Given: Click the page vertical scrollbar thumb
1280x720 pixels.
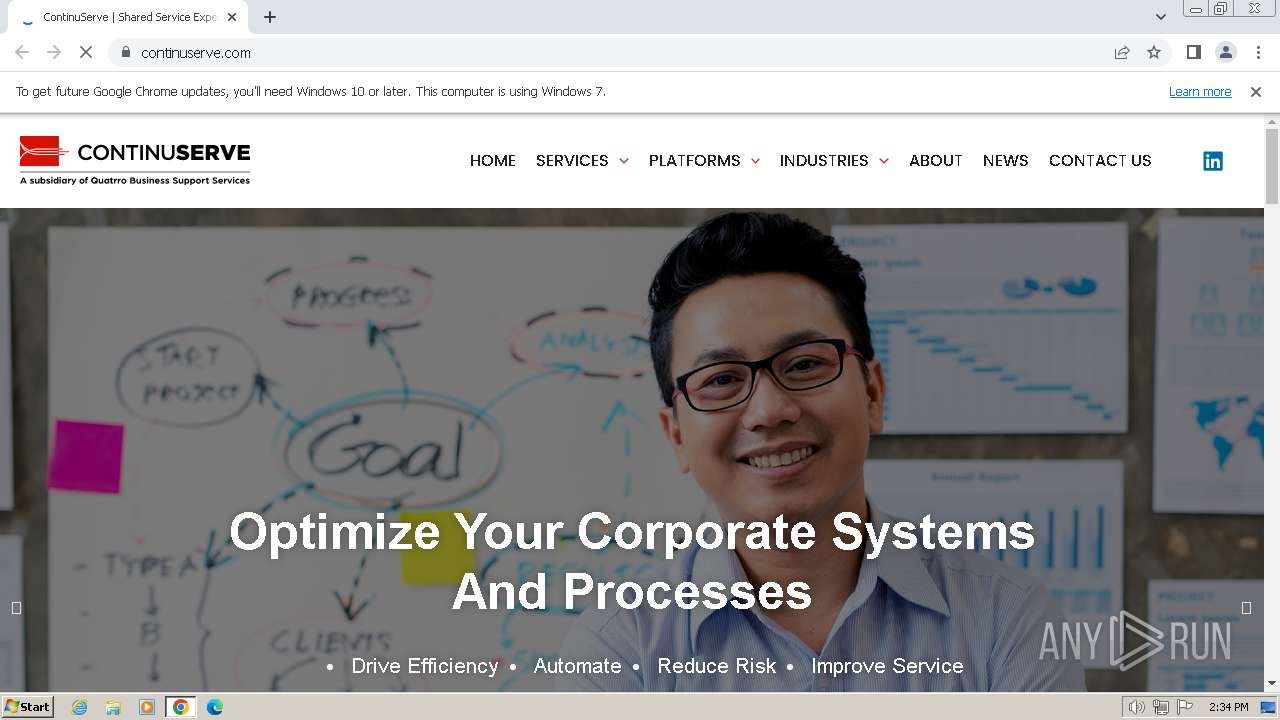Looking at the screenshot, I should pyautogui.click(x=1272, y=167).
